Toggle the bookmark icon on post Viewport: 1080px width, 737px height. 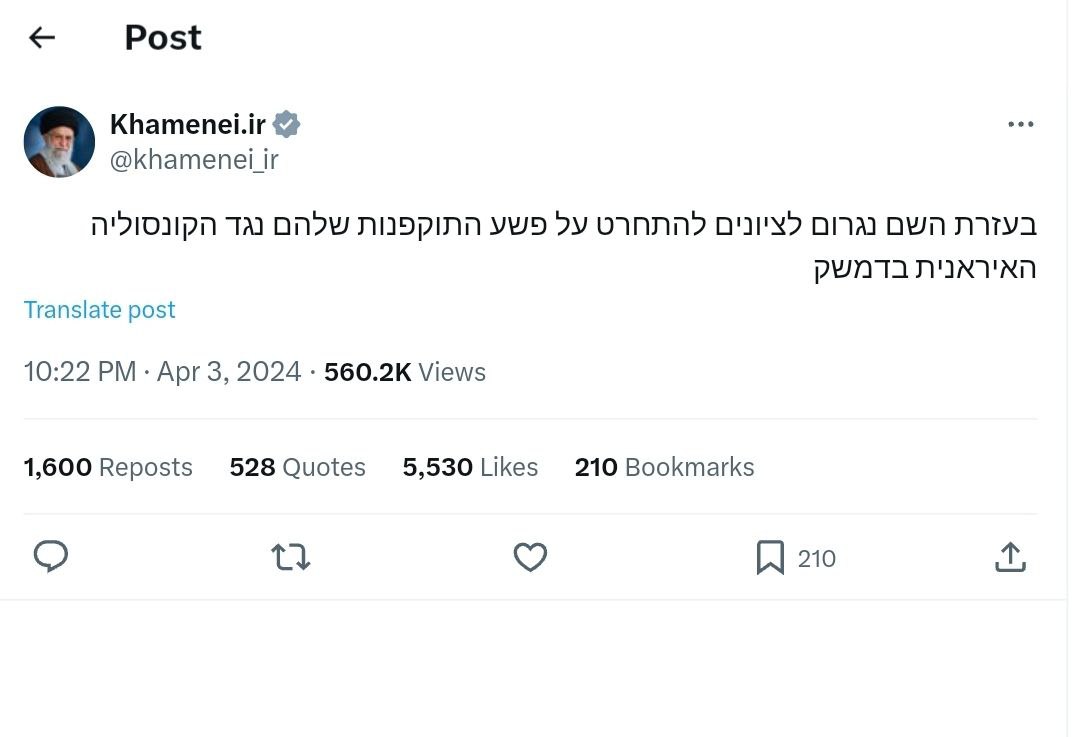pyautogui.click(x=770, y=557)
